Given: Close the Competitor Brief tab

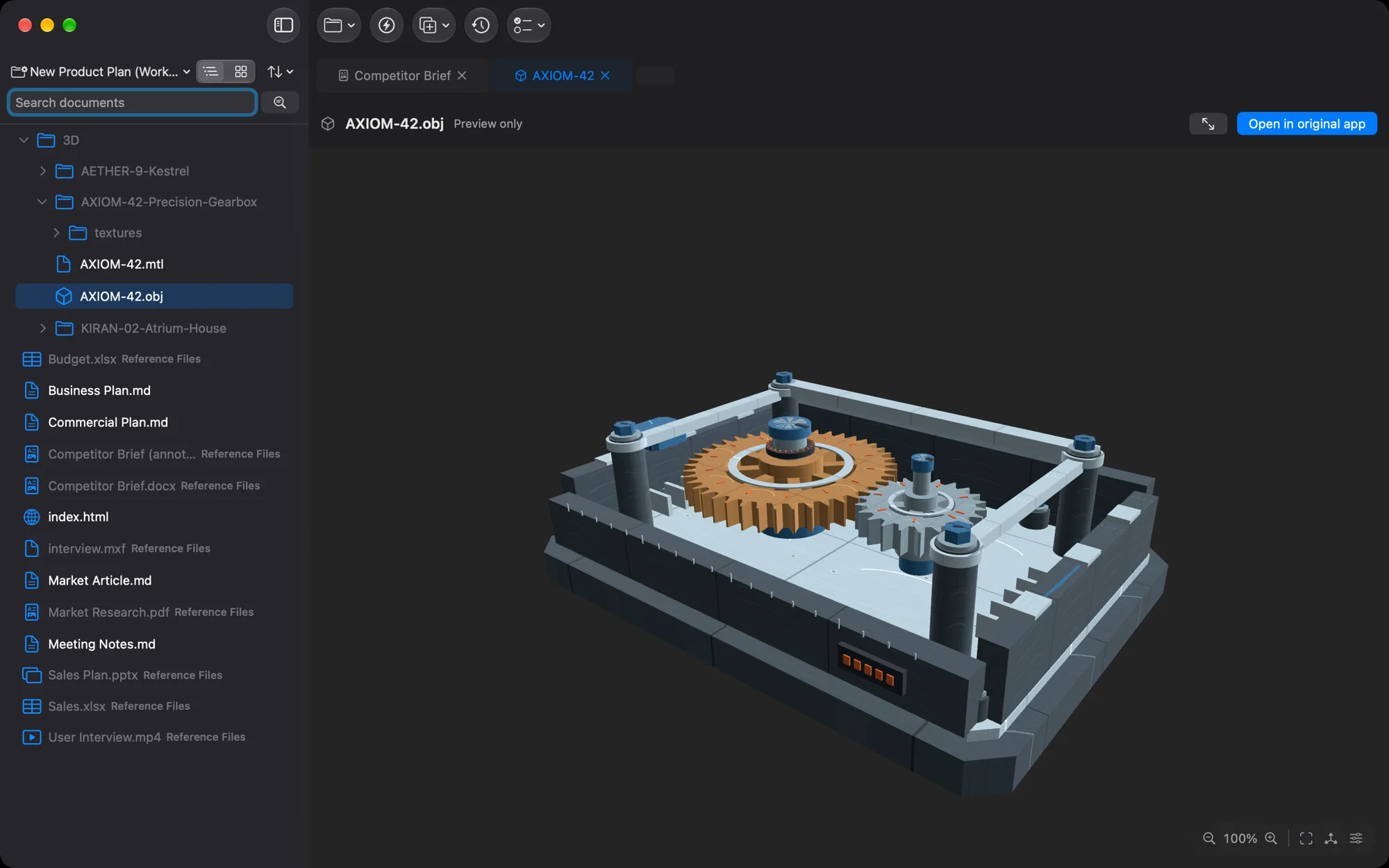Looking at the screenshot, I should 463,76.
